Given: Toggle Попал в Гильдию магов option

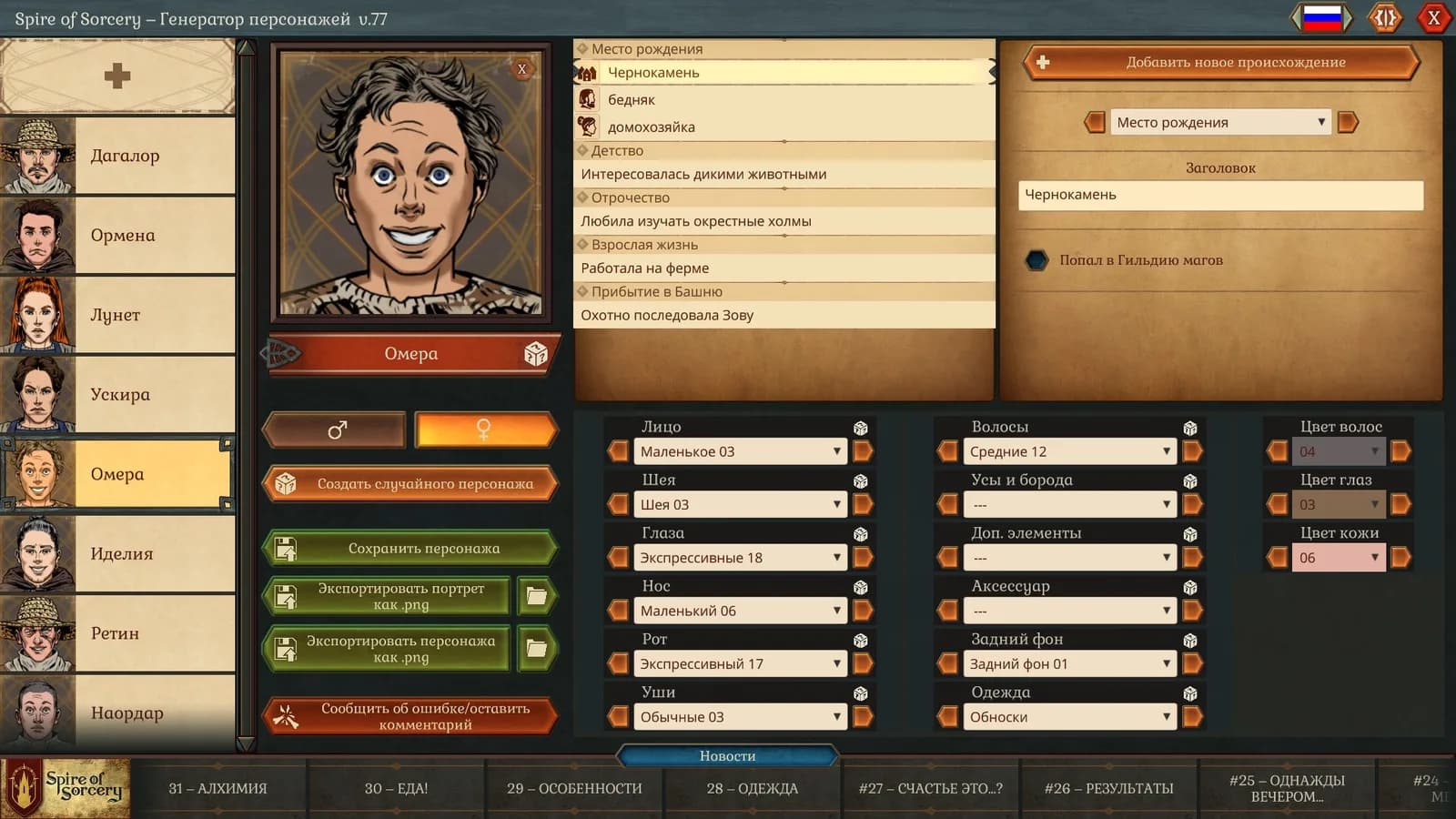Looking at the screenshot, I should pyautogui.click(x=1036, y=260).
